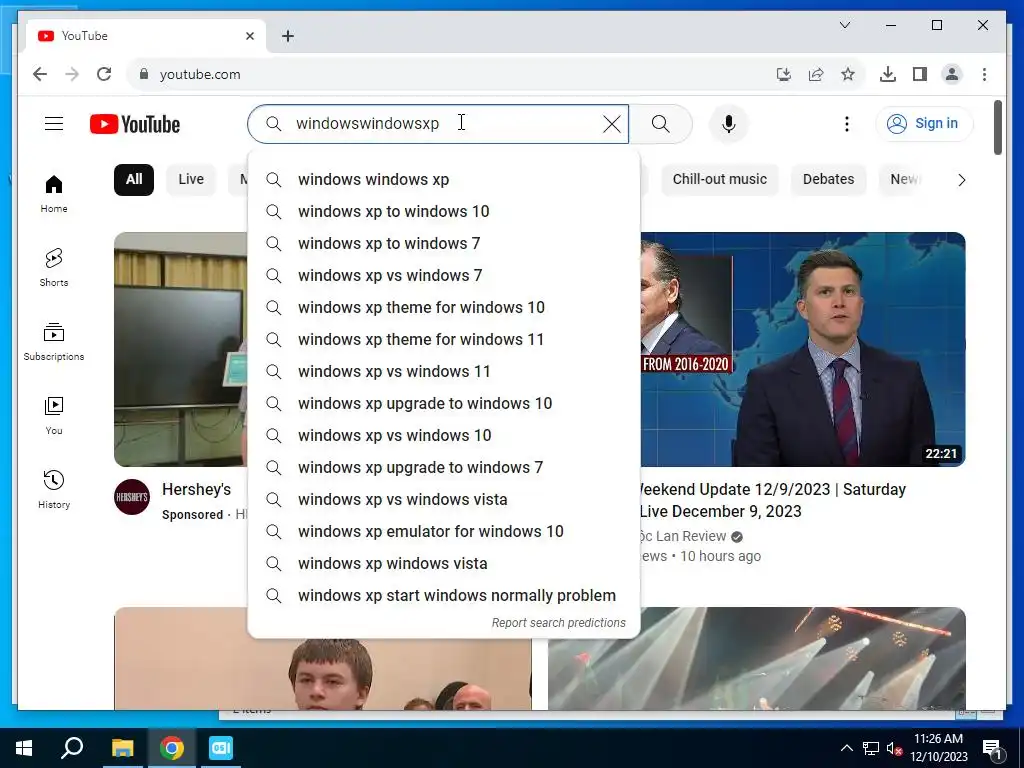The image size is (1024, 768).
Task: Go to Home in the sidebar
Action: click(54, 194)
